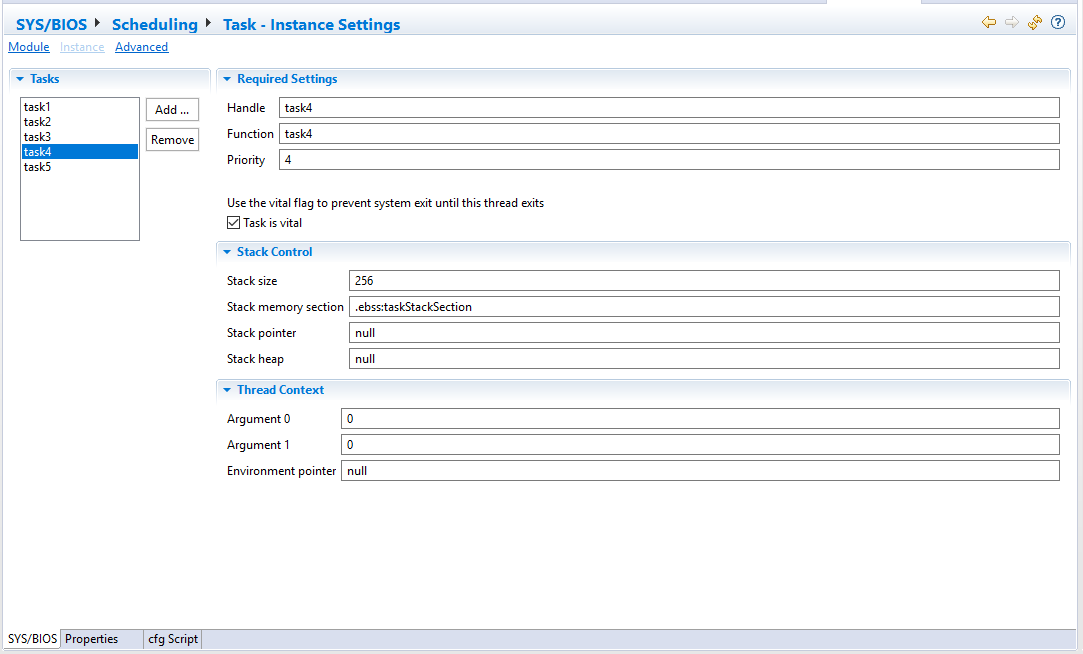Click the Argument 0 field
Viewport: 1083px width, 654px height.
click(x=700, y=419)
